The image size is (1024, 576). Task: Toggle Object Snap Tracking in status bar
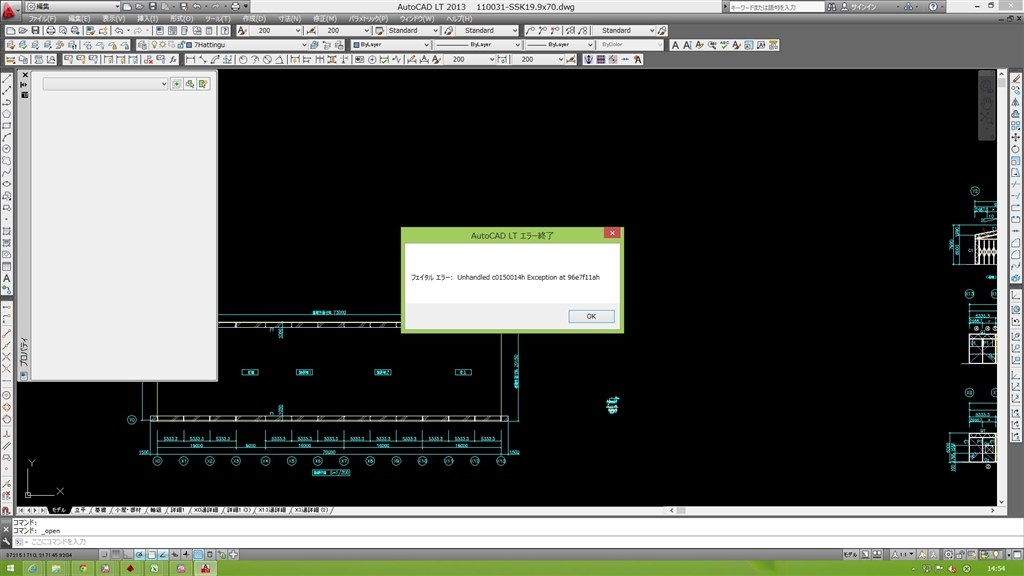[x=163, y=554]
